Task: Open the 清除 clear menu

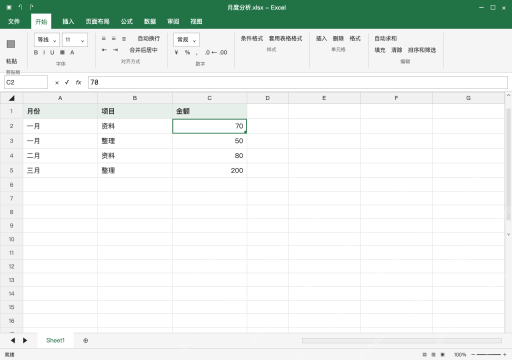Action: 397,50
